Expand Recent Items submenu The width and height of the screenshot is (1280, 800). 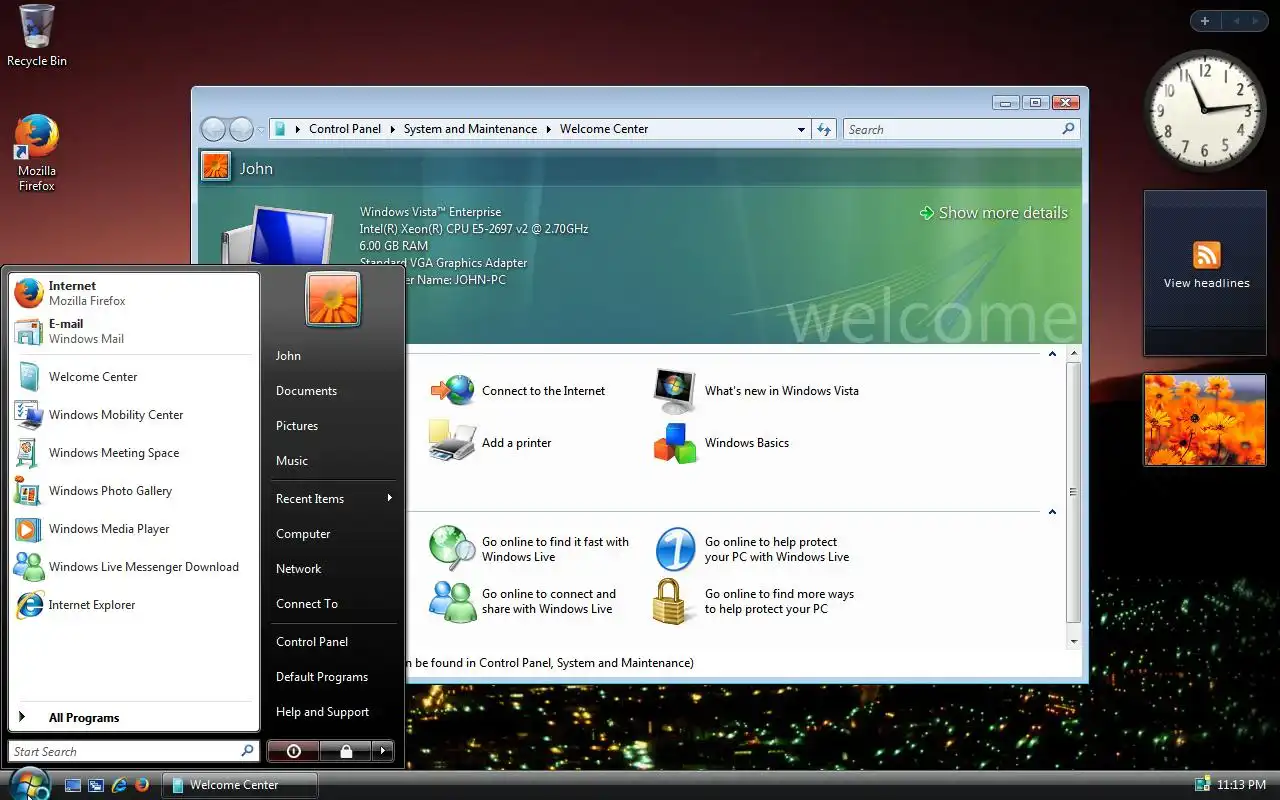(332, 499)
